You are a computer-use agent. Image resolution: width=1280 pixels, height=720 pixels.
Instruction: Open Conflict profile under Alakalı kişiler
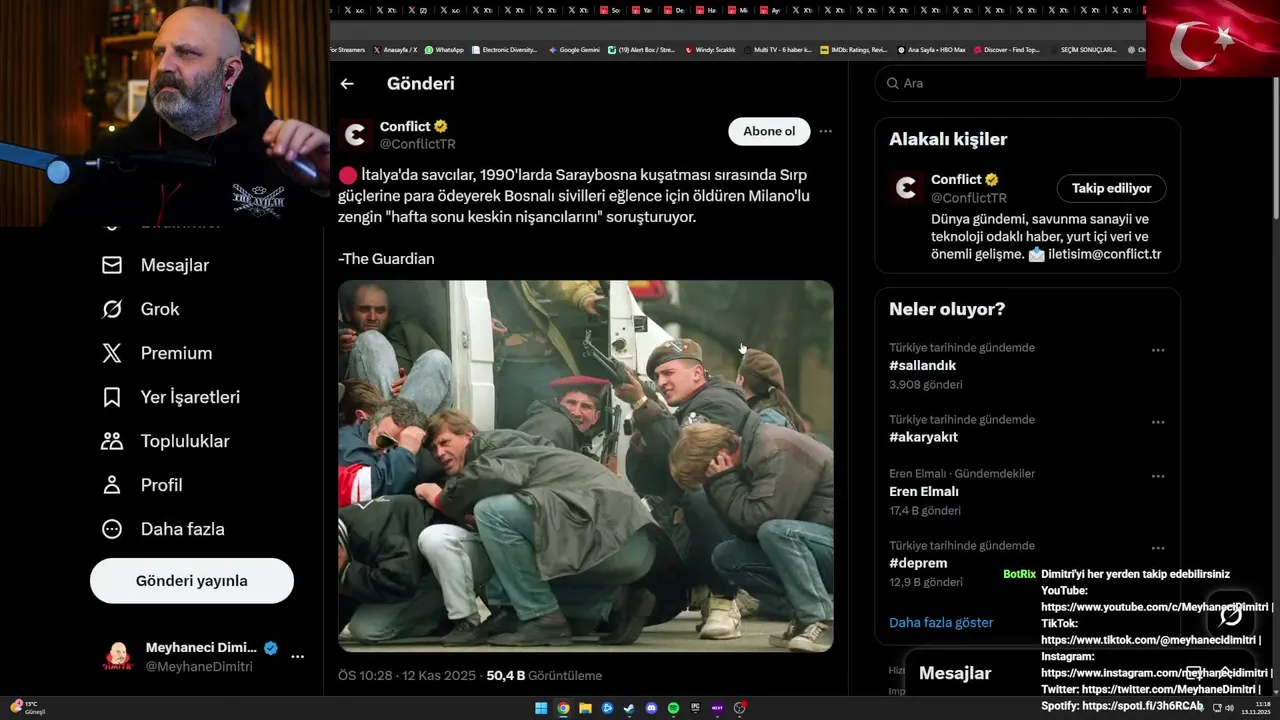point(956,179)
